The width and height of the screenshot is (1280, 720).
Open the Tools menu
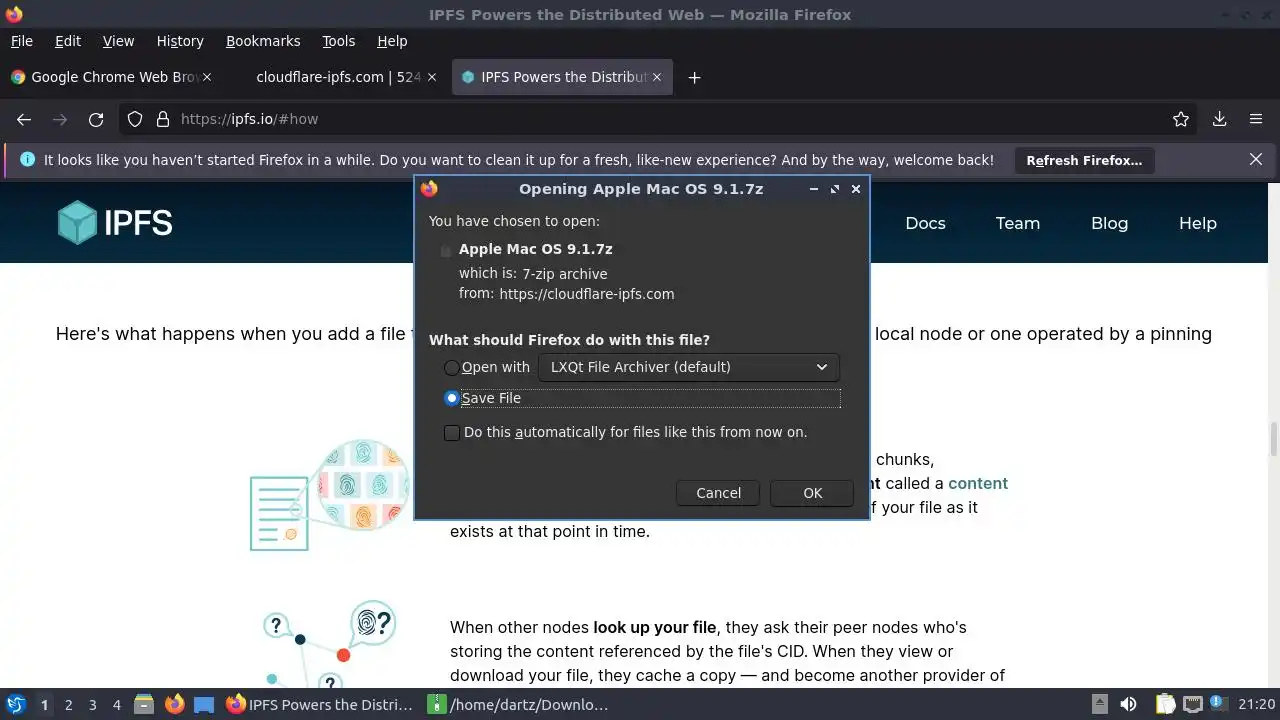point(338,41)
